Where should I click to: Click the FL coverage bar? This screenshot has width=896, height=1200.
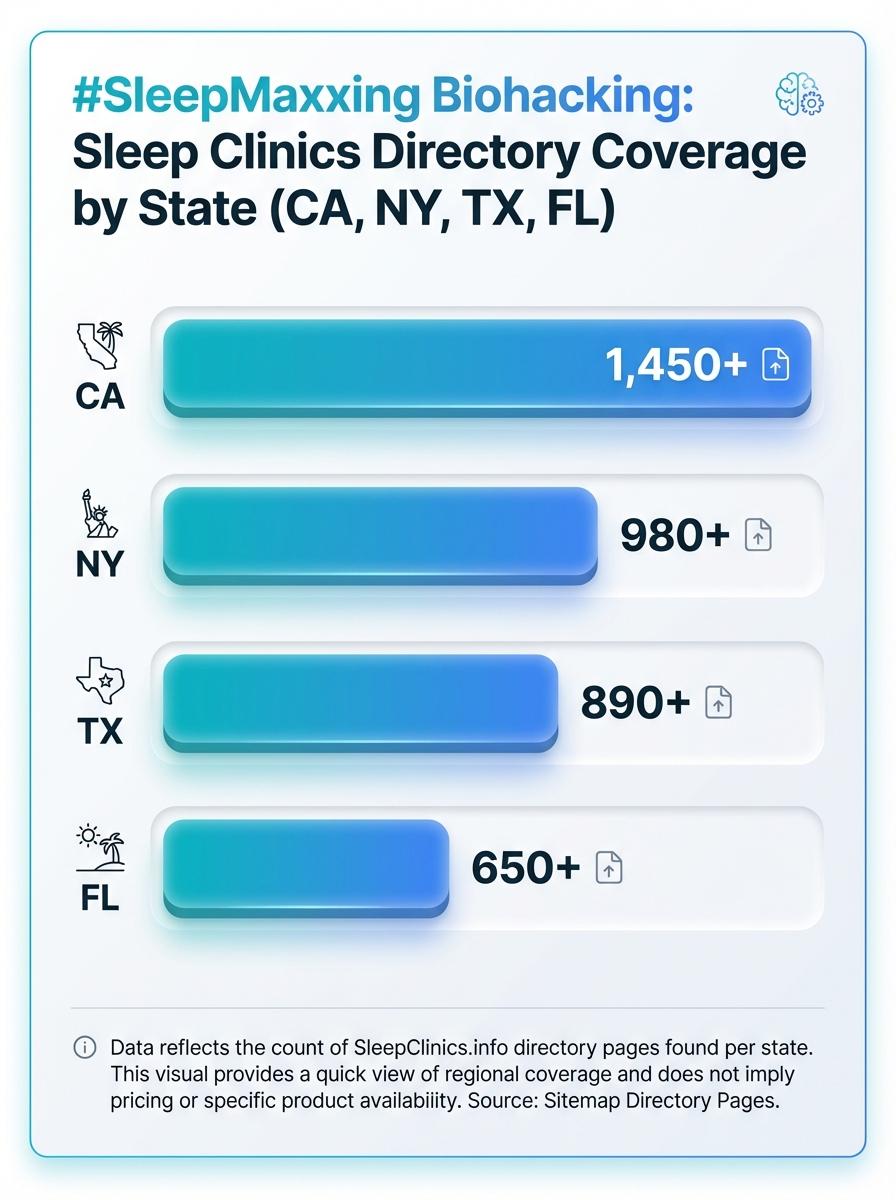[305, 868]
